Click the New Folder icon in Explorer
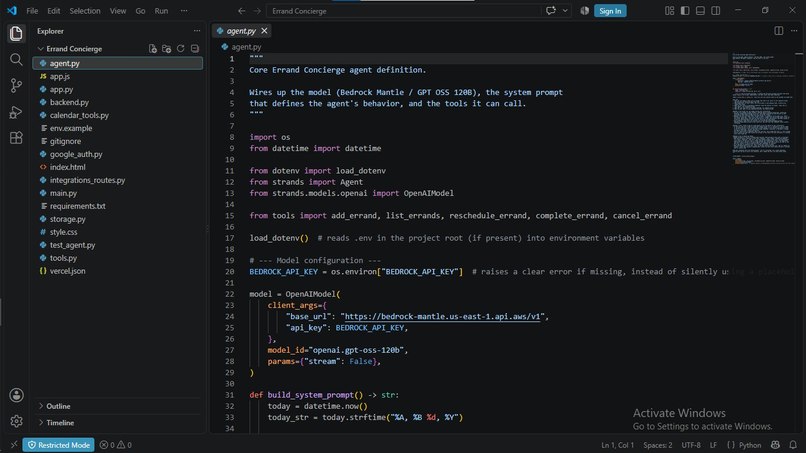Screen dimensions: 806x453 (167, 48)
